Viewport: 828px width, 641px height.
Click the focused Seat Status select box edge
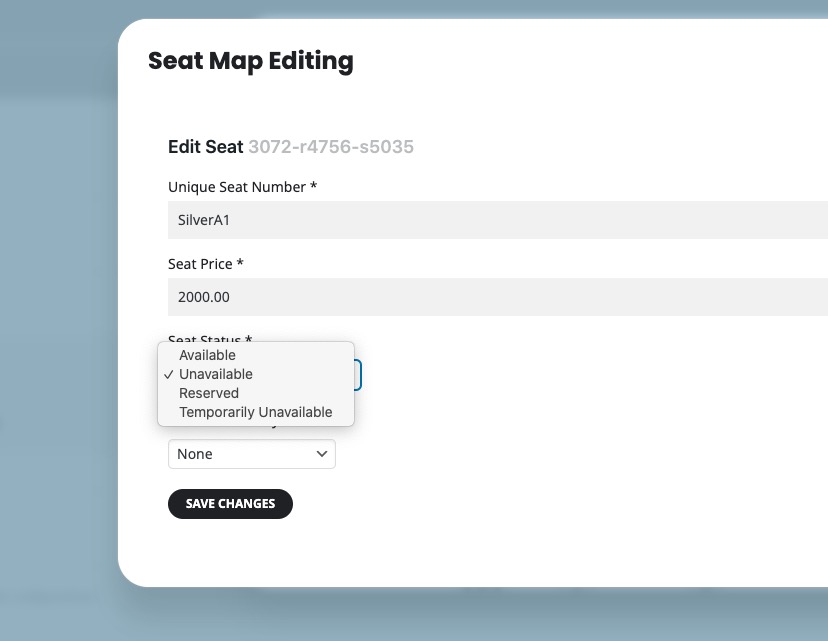point(358,375)
